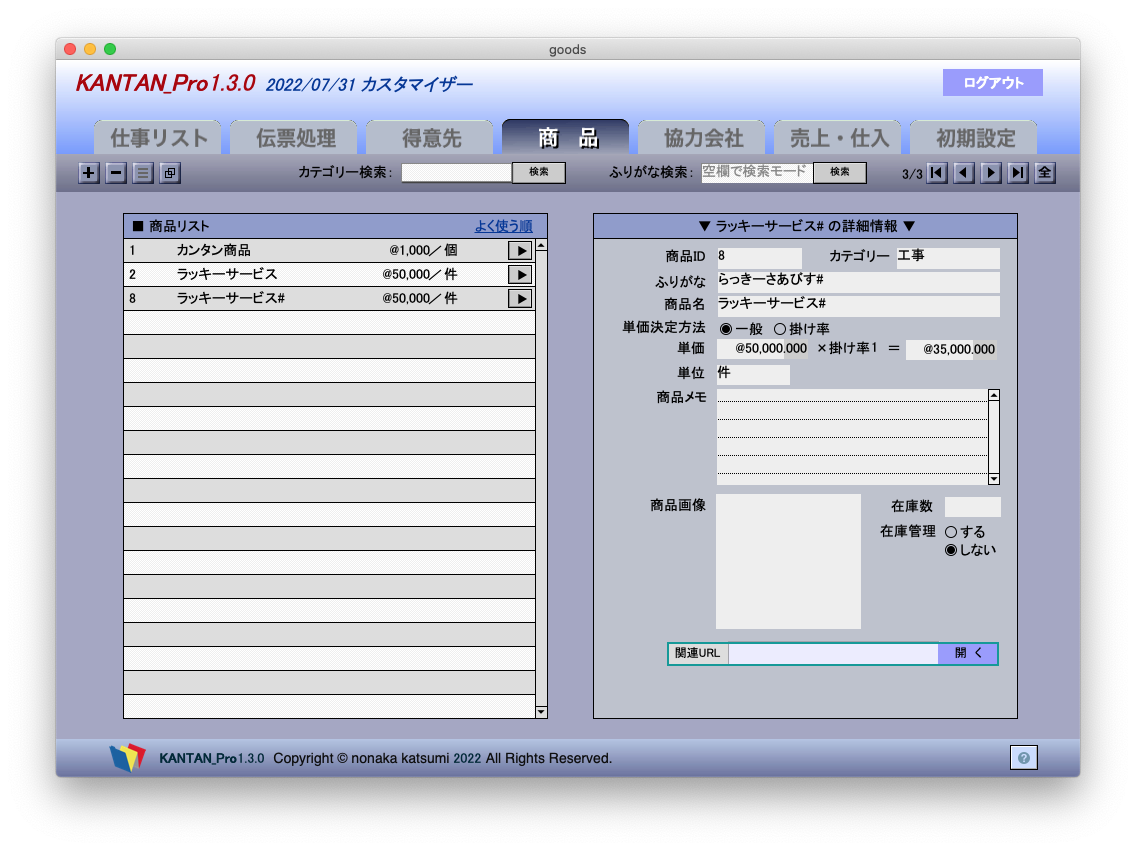Go to next record

point(991,172)
